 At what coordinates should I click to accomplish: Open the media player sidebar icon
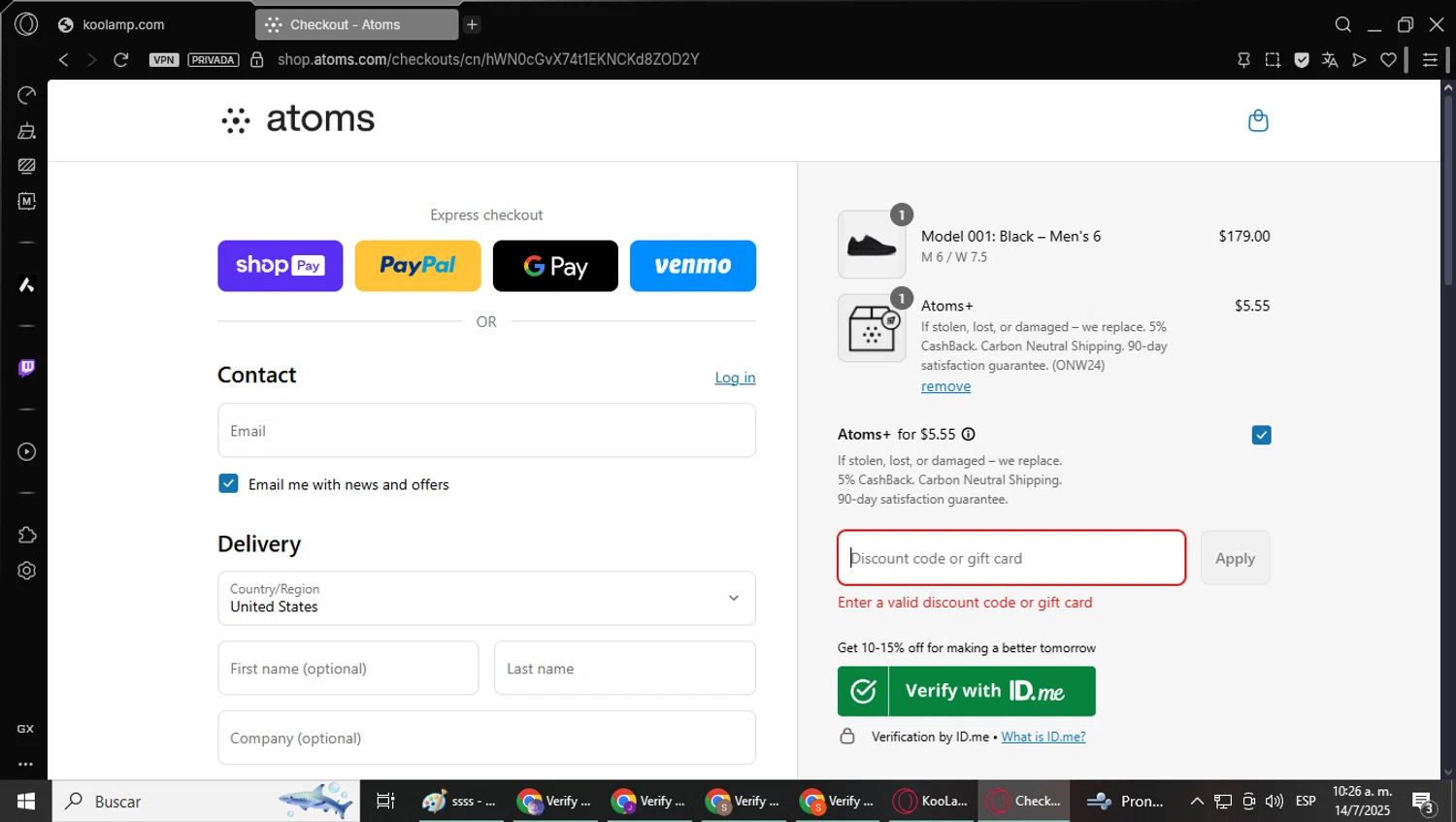click(26, 451)
